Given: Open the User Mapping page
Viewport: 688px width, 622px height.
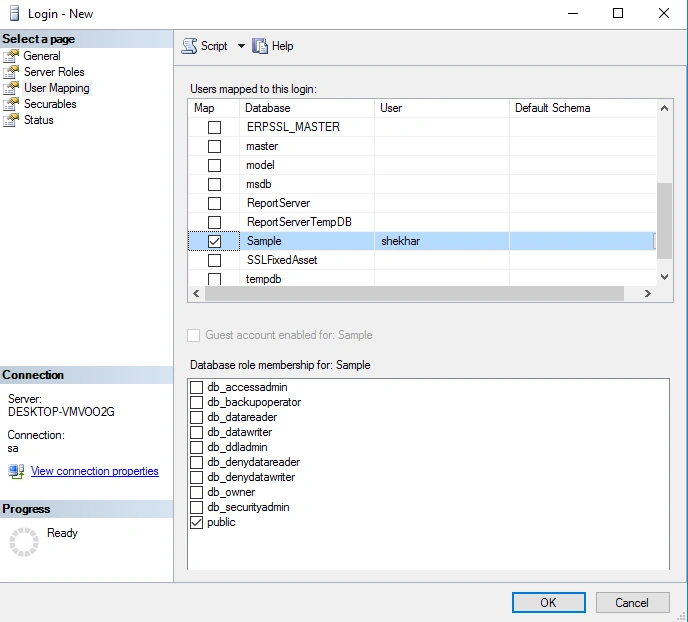Looking at the screenshot, I should coord(57,88).
